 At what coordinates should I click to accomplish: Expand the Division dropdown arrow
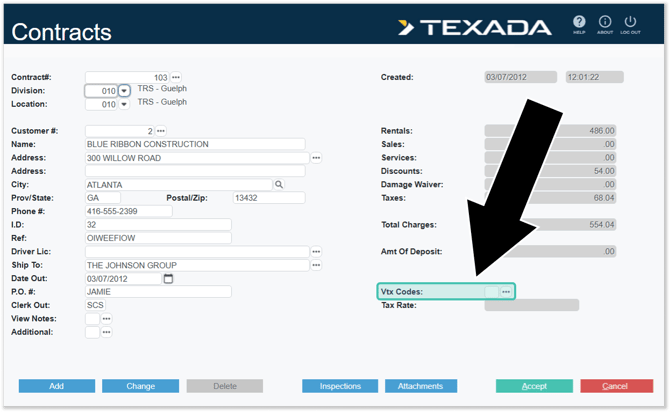coord(124,91)
